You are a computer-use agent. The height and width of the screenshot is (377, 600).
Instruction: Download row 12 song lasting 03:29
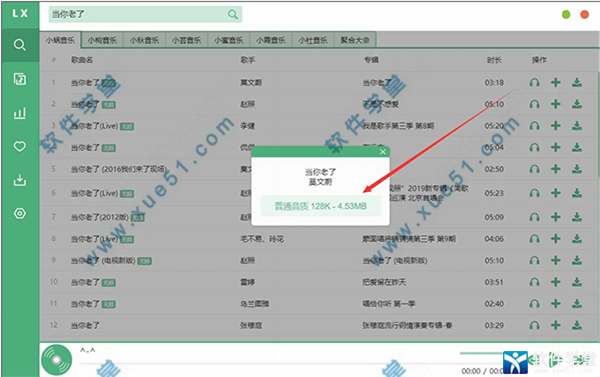click(577, 325)
